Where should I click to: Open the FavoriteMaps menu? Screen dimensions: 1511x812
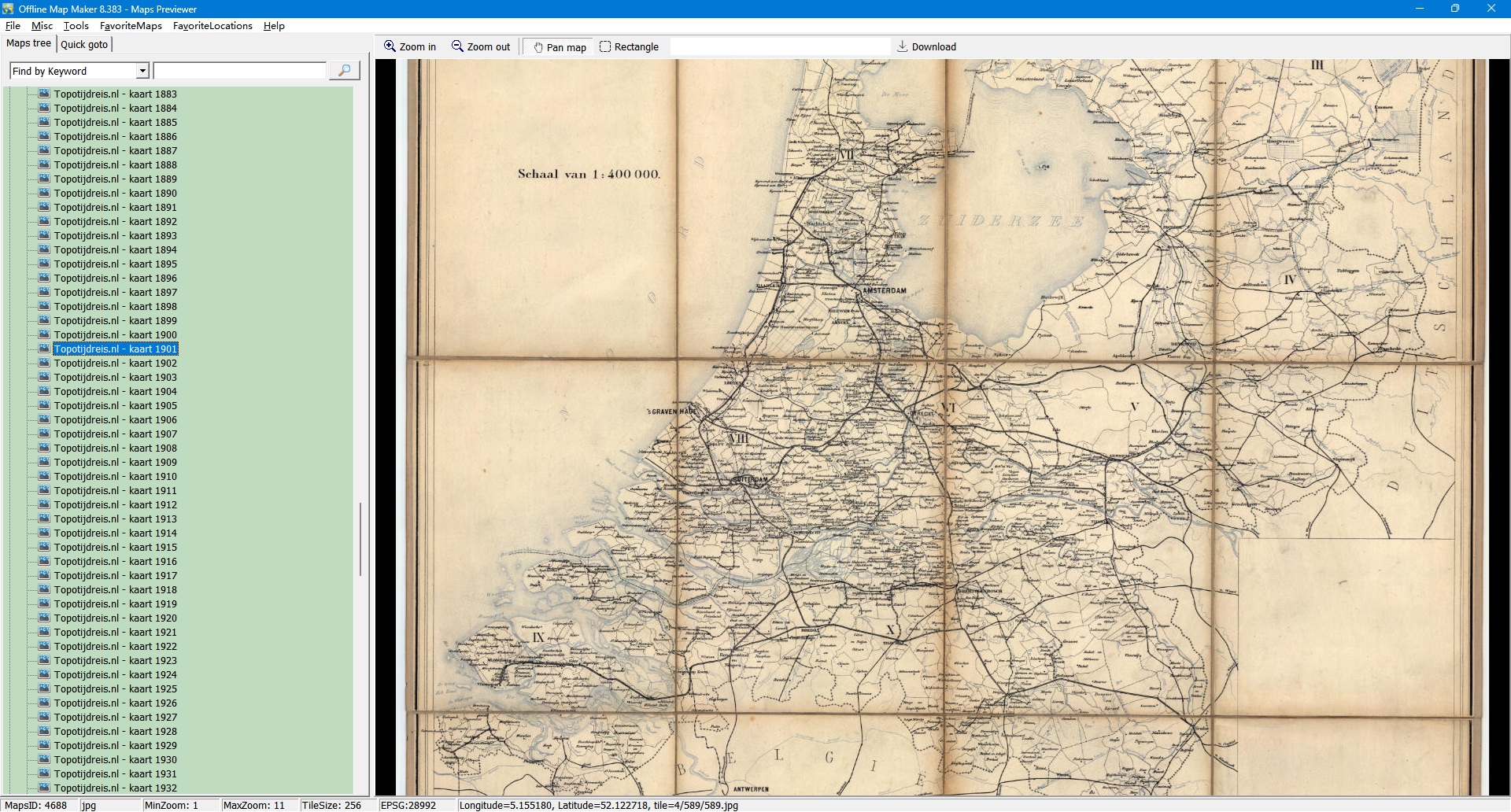(x=131, y=26)
